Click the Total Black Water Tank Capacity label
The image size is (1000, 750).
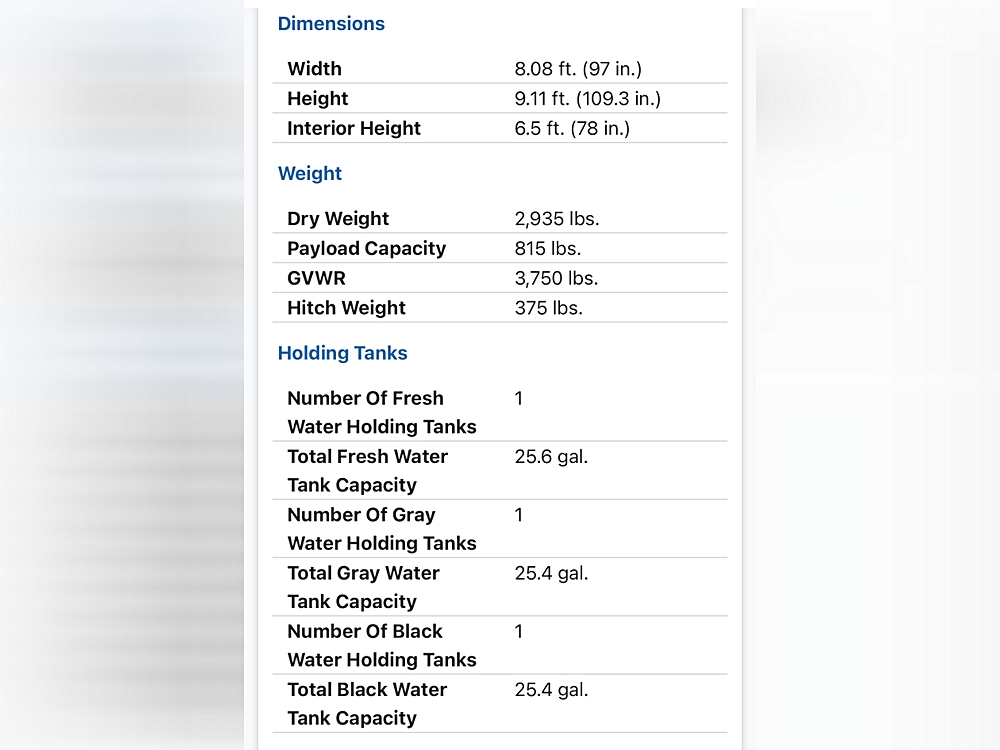point(367,703)
